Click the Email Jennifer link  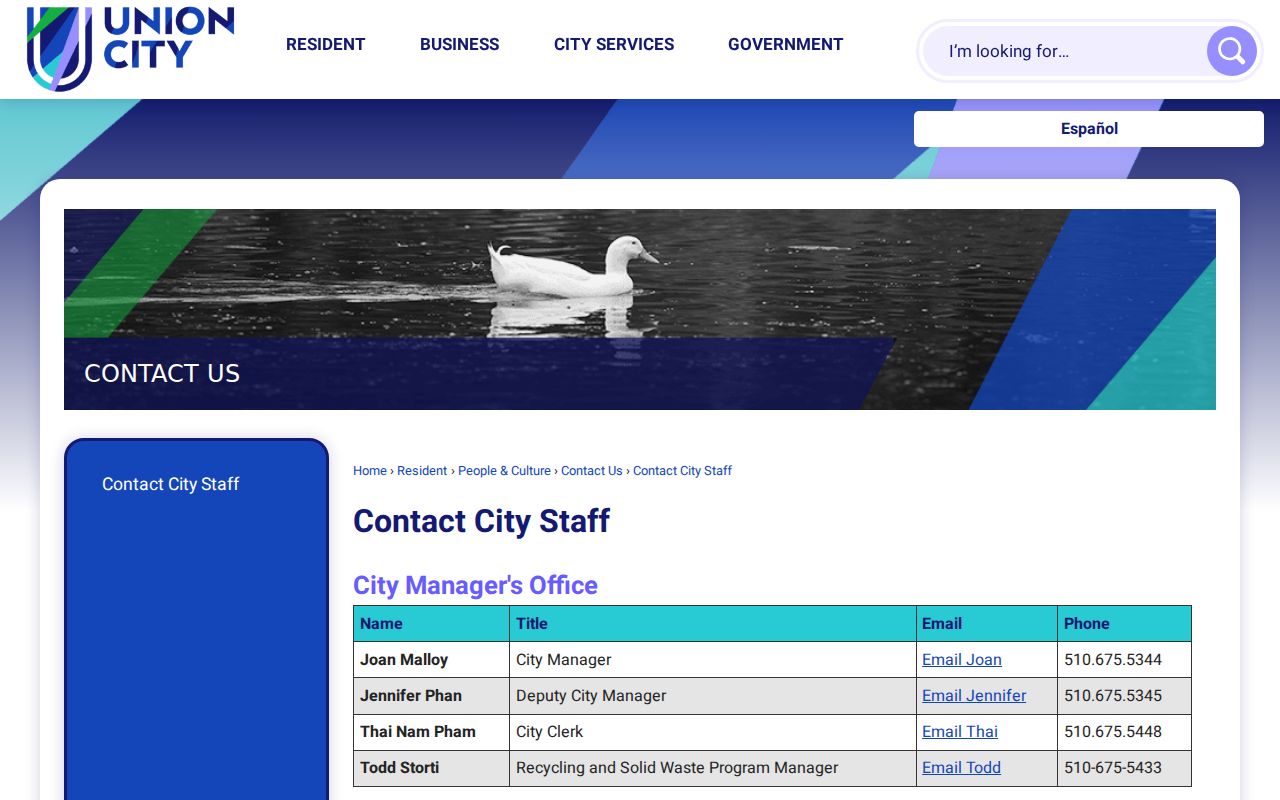click(974, 696)
